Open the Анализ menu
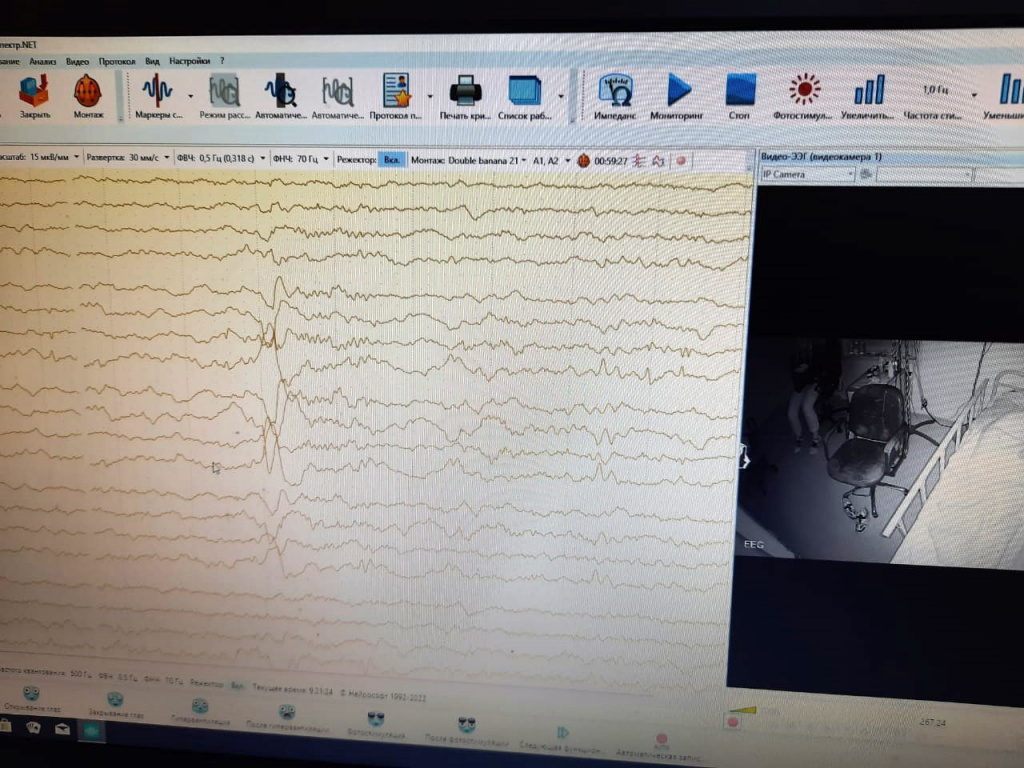This screenshot has height=768, width=1024. click(x=42, y=61)
